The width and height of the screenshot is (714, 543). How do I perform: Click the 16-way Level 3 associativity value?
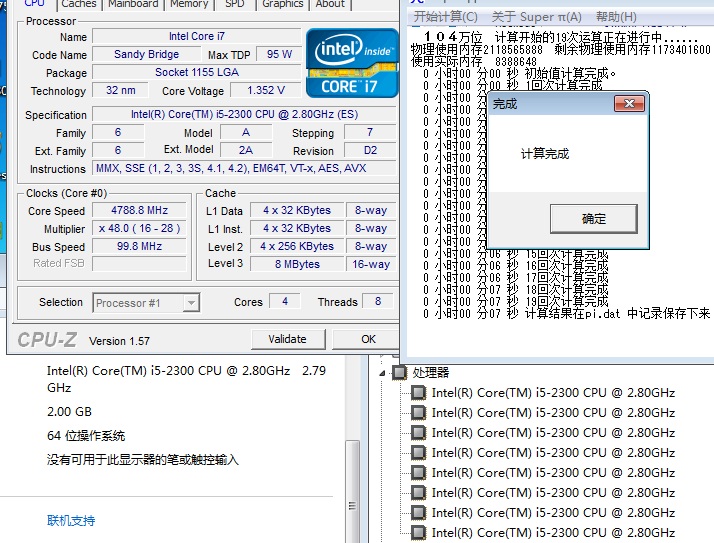tap(371, 264)
